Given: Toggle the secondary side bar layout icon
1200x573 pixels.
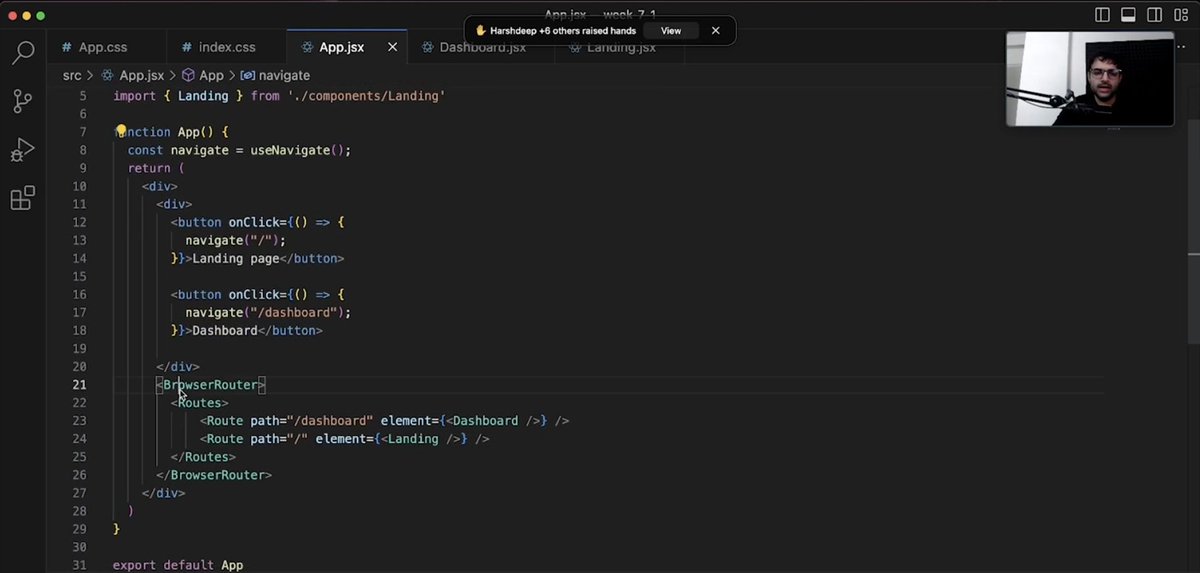Looking at the screenshot, I should coord(1154,15).
